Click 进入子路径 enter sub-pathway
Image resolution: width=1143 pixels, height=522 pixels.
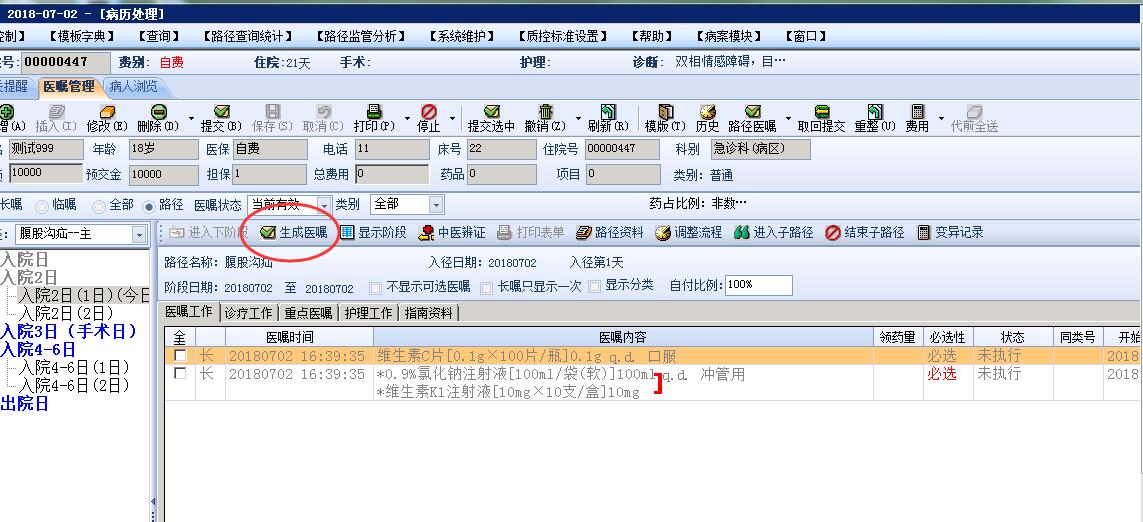click(x=773, y=233)
